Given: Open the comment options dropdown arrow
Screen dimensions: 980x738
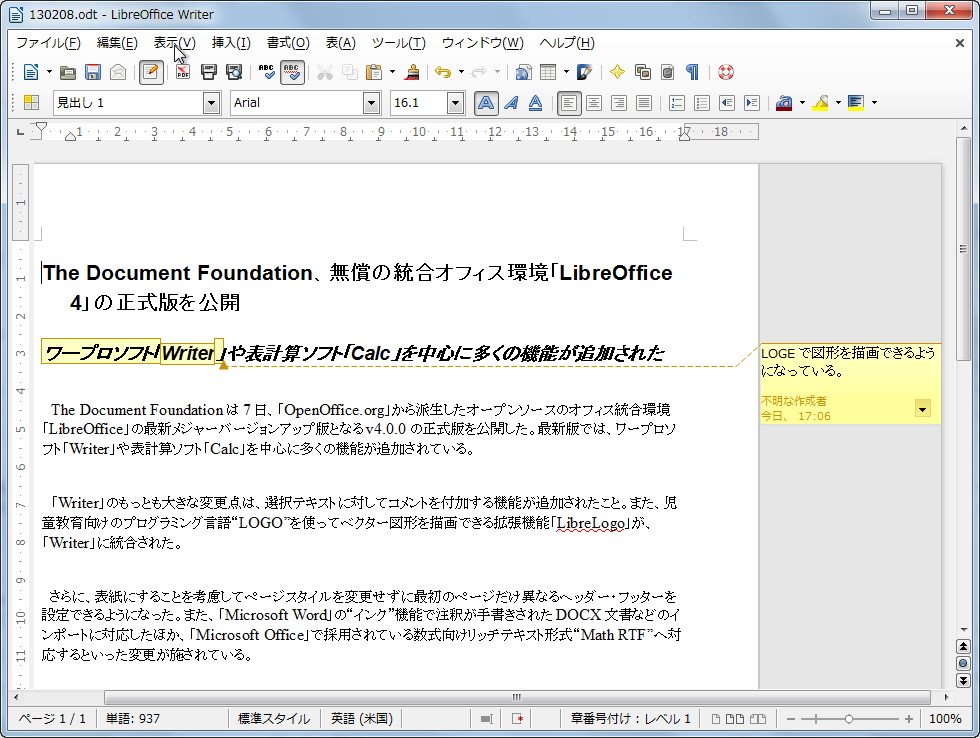Looking at the screenshot, I should [922, 409].
